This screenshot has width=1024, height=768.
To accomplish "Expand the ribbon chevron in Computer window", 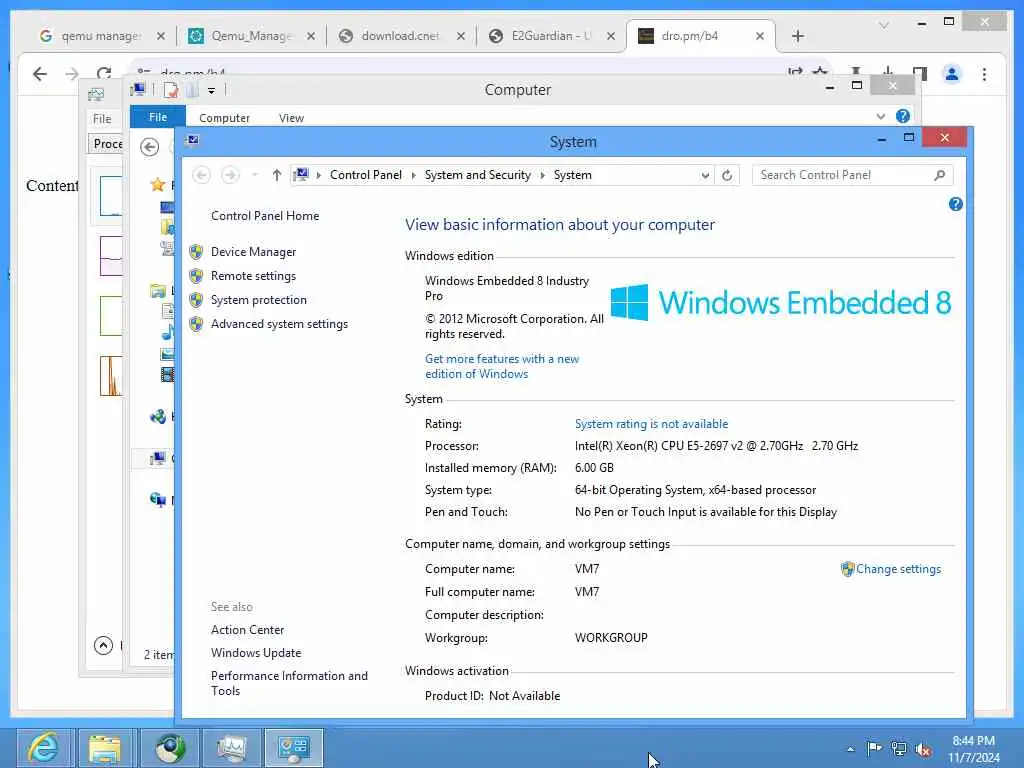I will point(880,116).
